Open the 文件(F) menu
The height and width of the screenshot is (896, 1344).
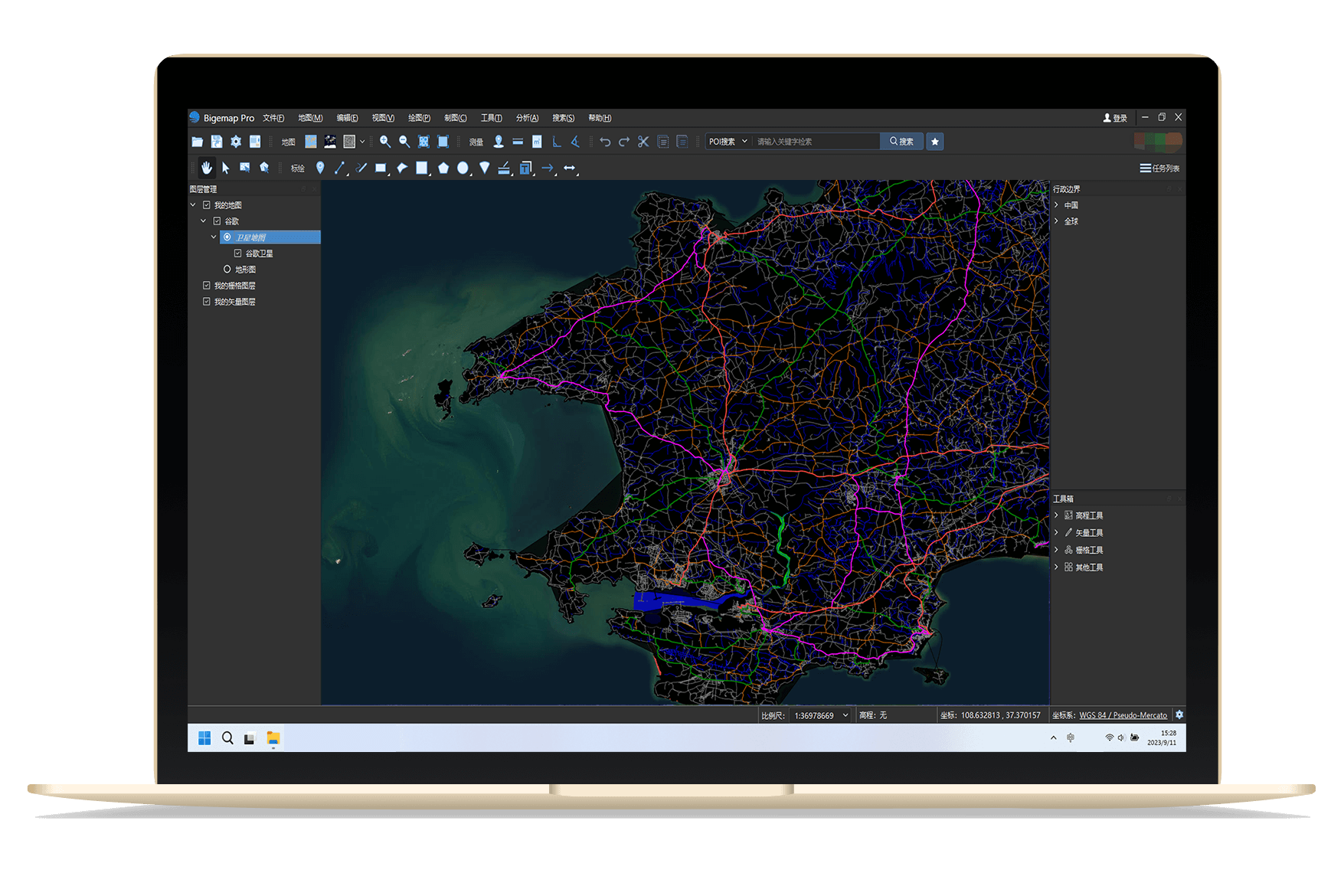tap(273, 118)
